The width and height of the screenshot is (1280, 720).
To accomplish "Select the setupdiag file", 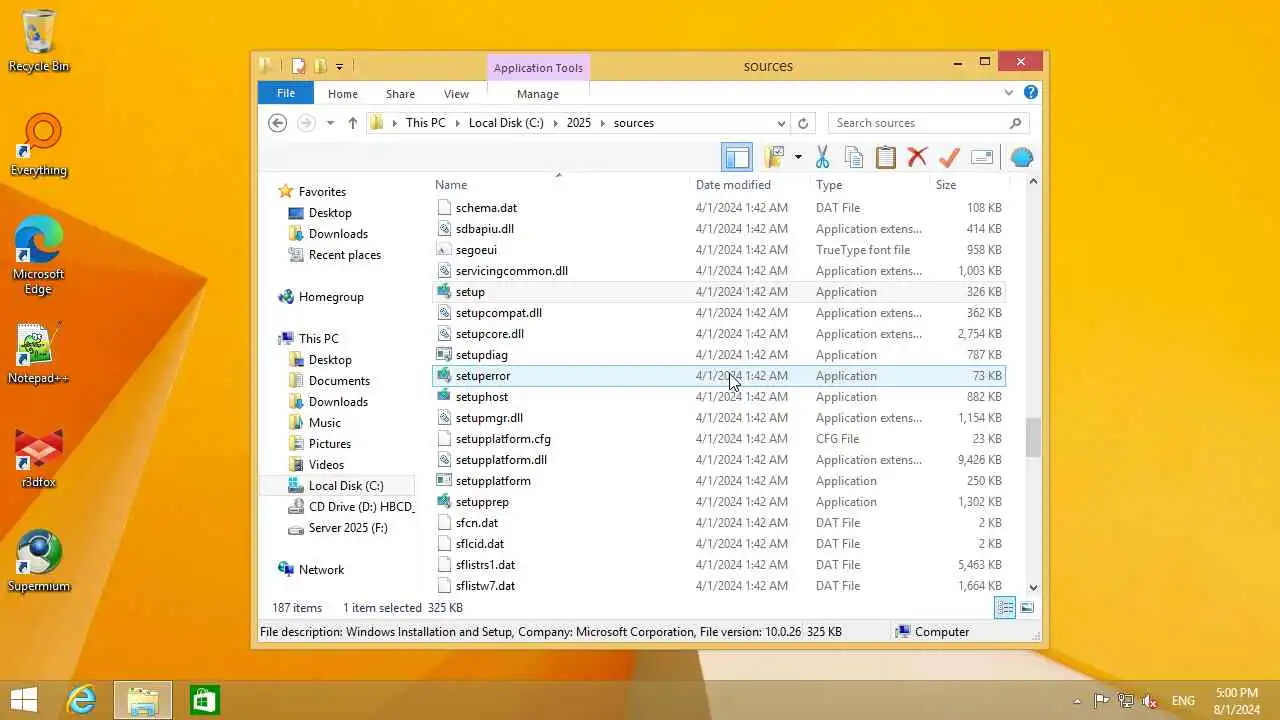I will pyautogui.click(x=718, y=355).
